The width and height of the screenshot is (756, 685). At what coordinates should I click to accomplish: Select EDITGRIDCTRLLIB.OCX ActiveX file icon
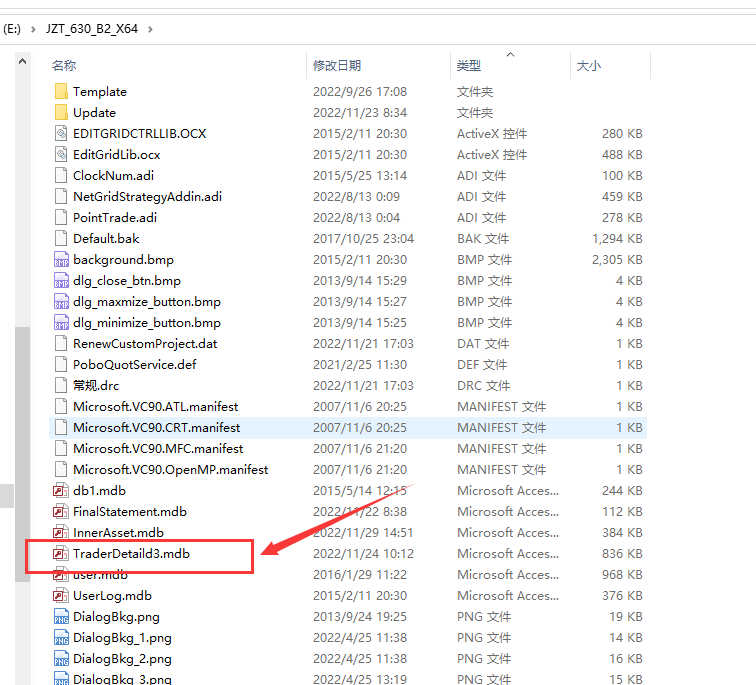click(x=61, y=134)
